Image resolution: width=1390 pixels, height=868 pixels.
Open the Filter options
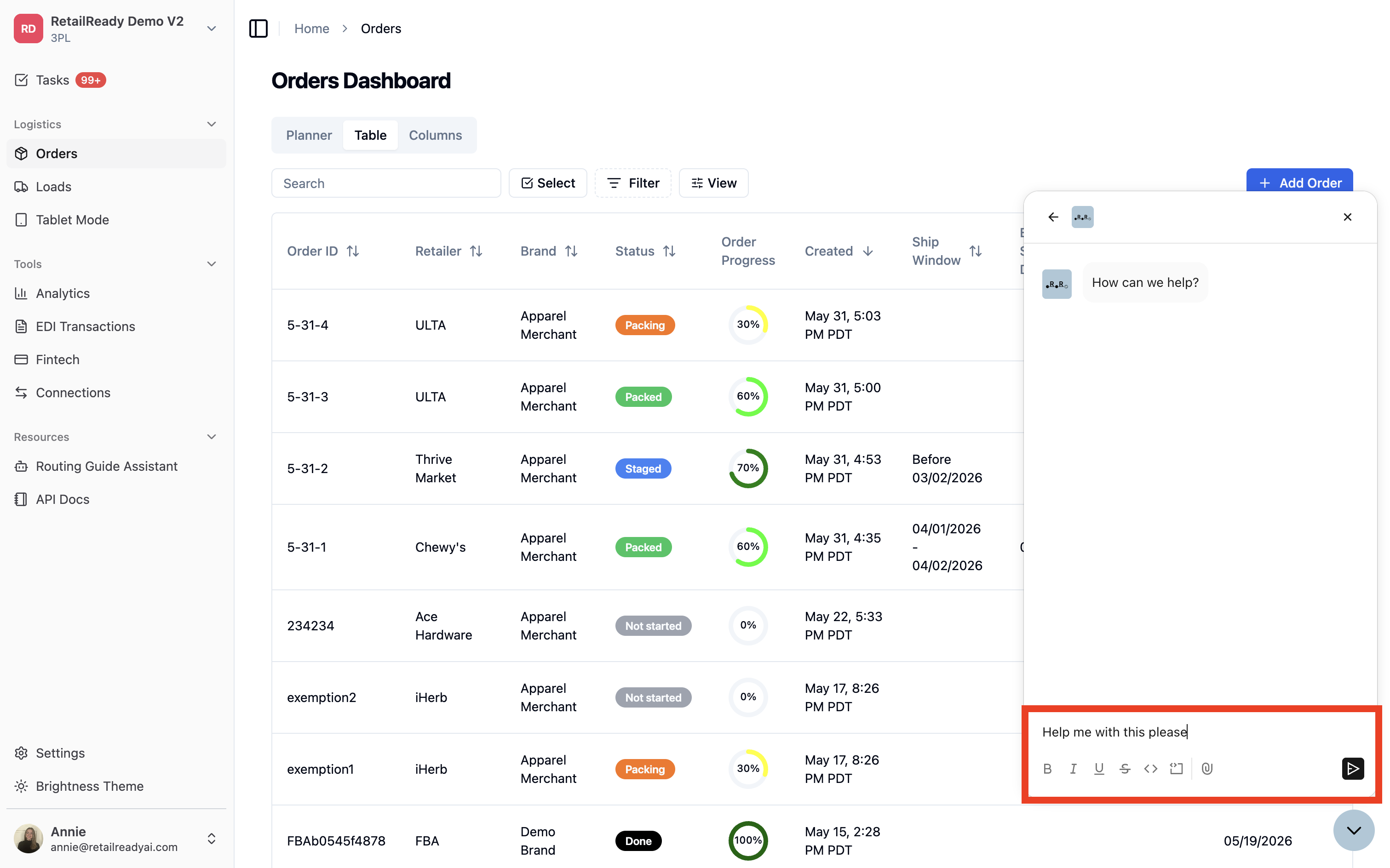pyautogui.click(x=632, y=183)
